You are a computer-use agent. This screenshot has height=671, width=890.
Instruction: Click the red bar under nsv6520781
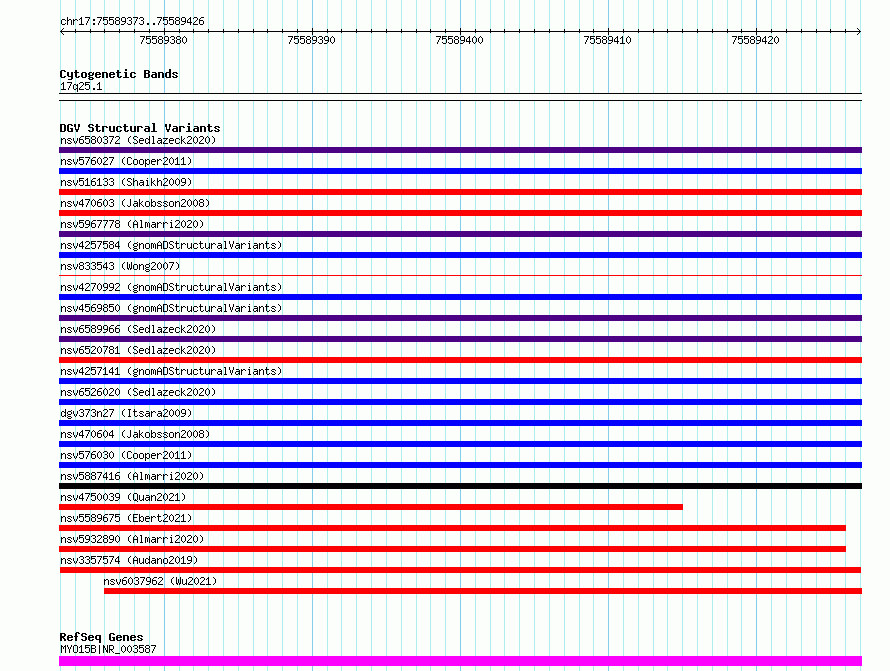click(x=460, y=360)
